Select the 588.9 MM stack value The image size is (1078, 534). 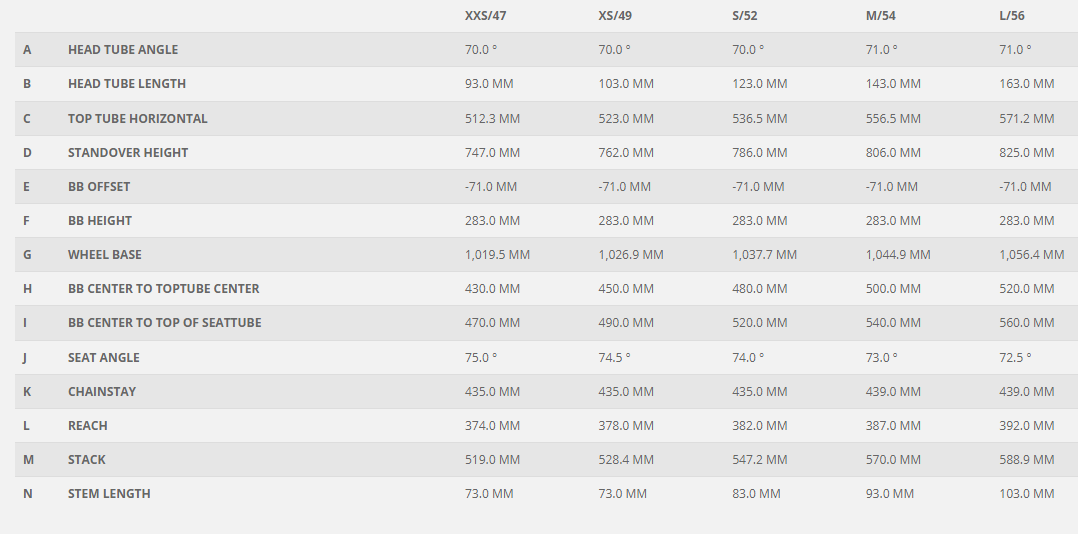click(x=1026, y=459)
